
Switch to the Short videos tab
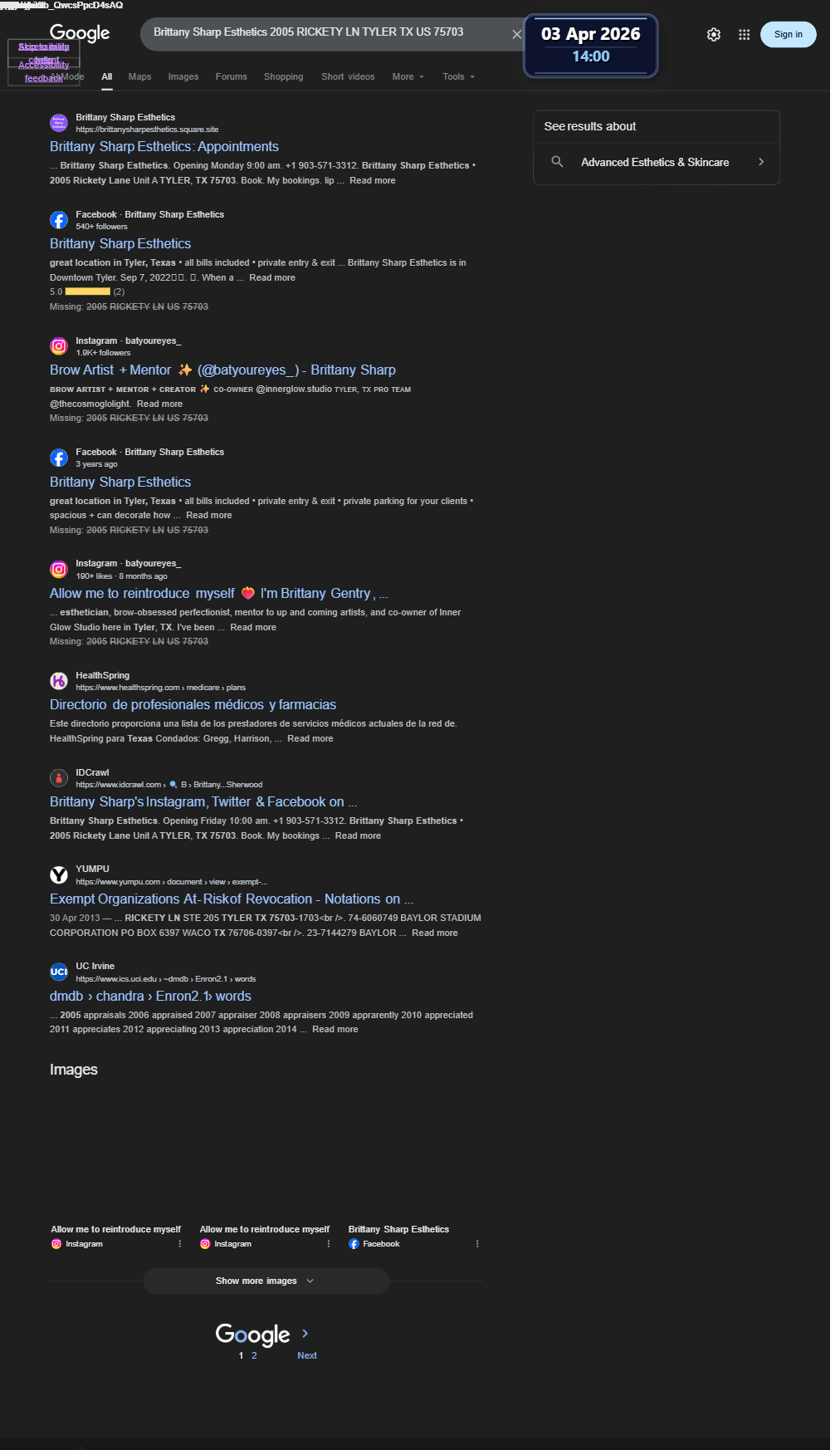[x=348, y=76]
